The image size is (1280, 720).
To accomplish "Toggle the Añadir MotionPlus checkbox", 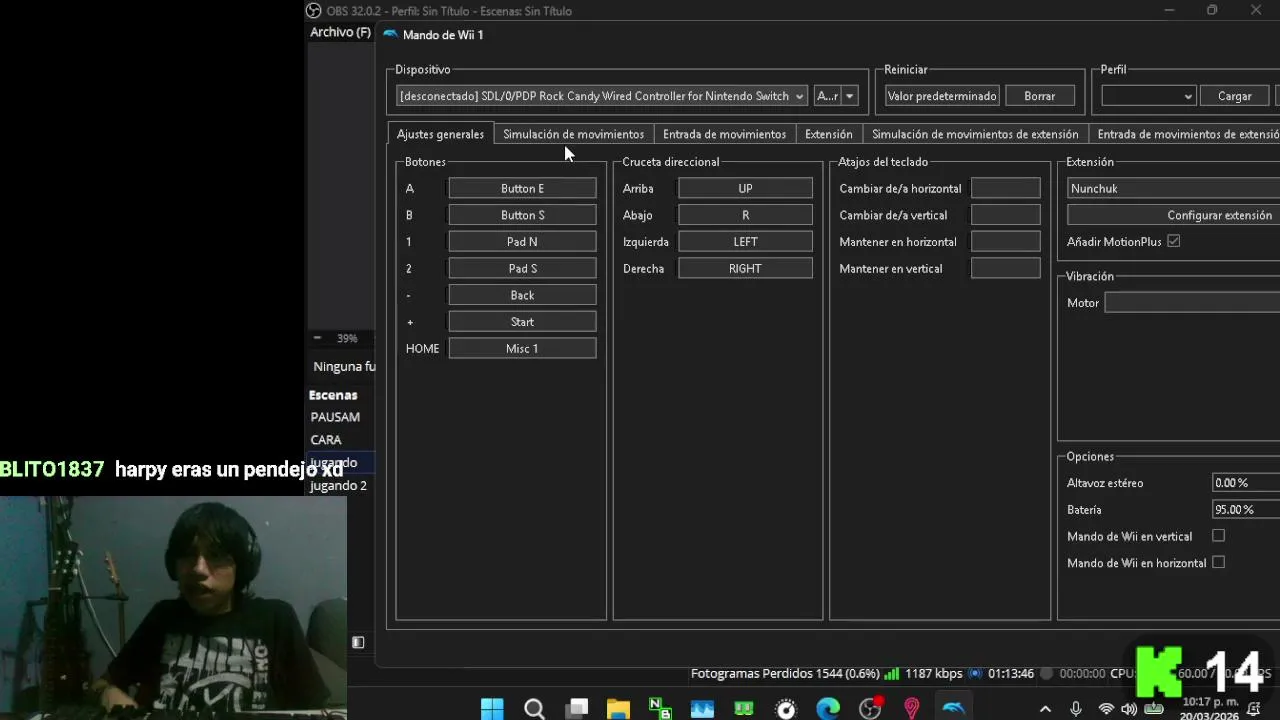I will click(1174, 241).
